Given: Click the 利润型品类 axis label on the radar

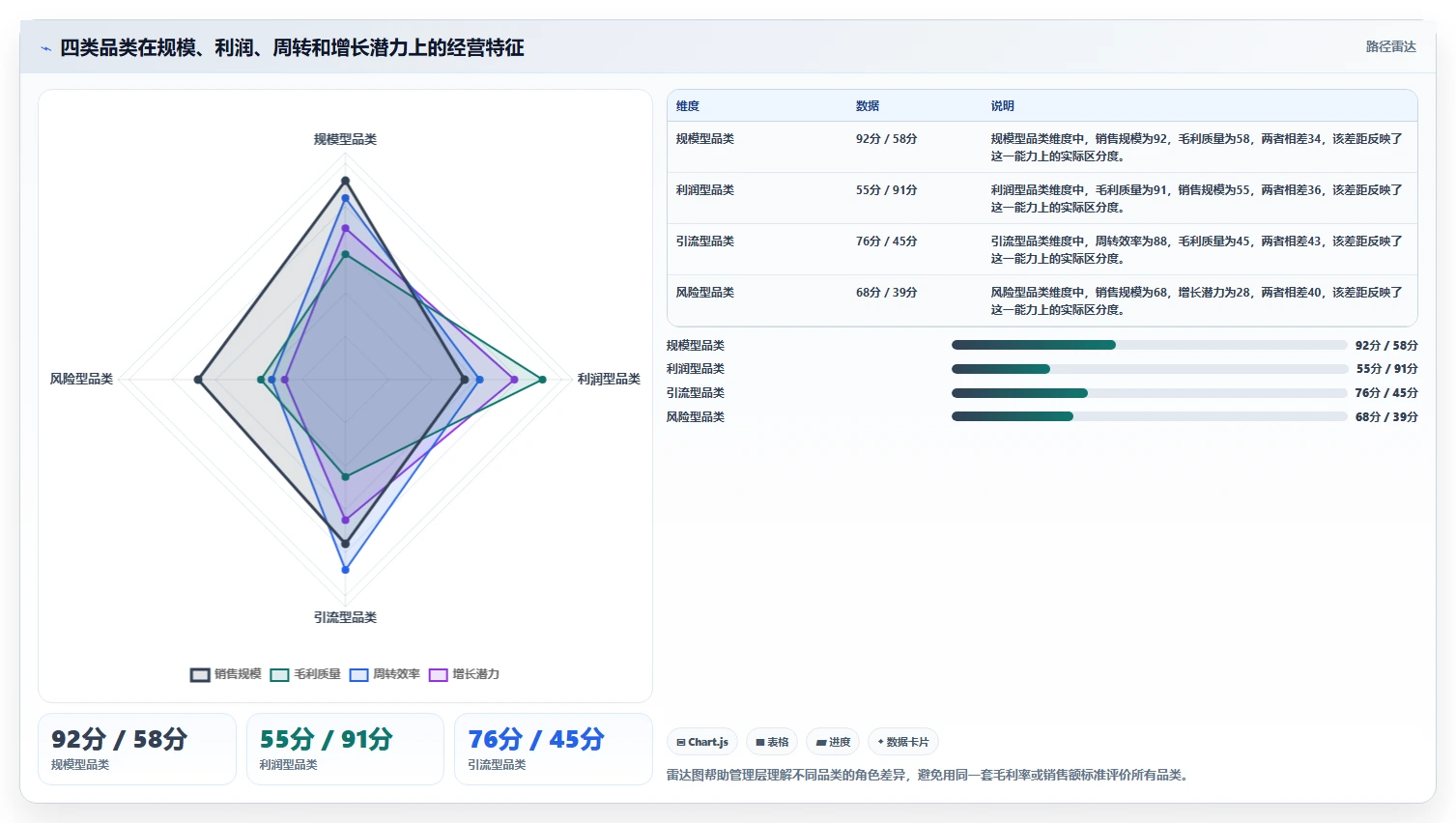Looking at the screenshot, I should point(609,379).
